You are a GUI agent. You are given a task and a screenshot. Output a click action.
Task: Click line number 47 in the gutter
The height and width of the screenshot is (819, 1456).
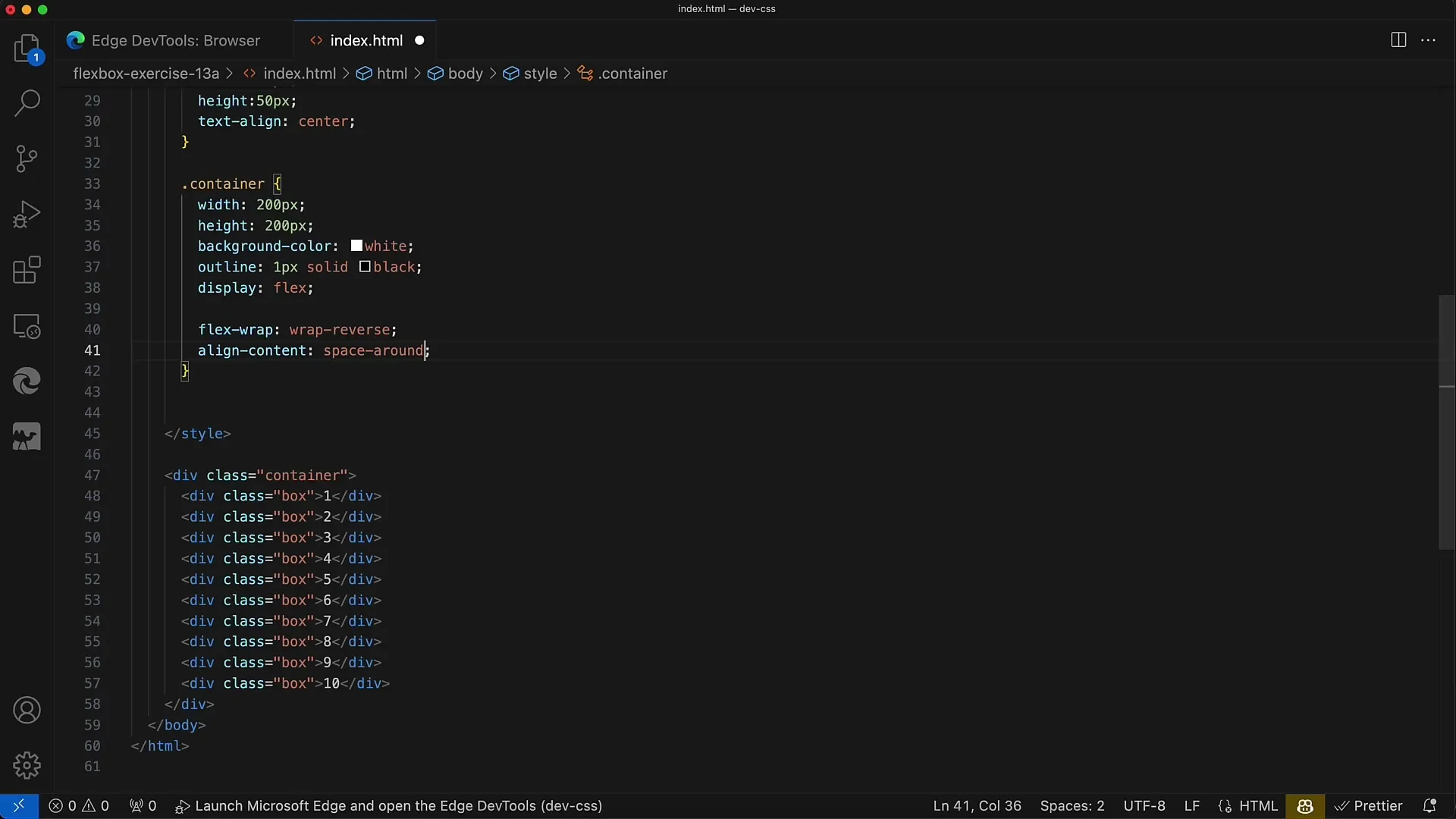92,475
